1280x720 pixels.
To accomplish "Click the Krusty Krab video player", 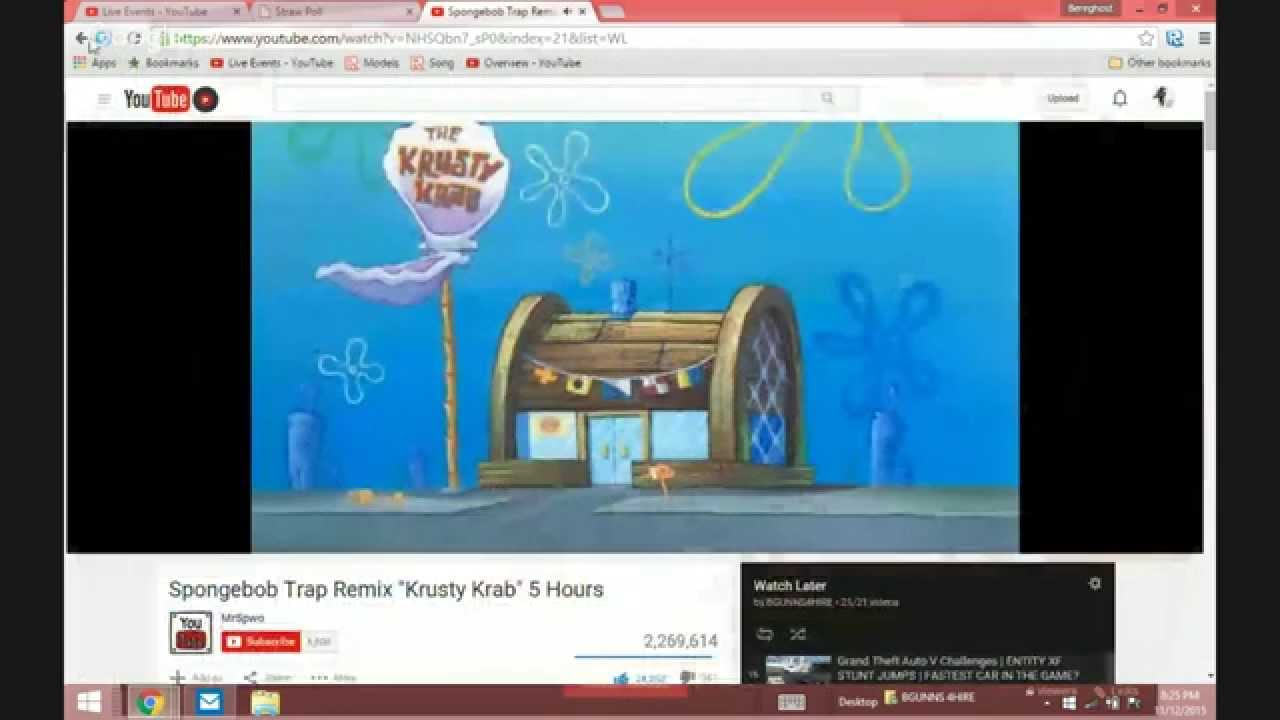I will tap(635, 337).
